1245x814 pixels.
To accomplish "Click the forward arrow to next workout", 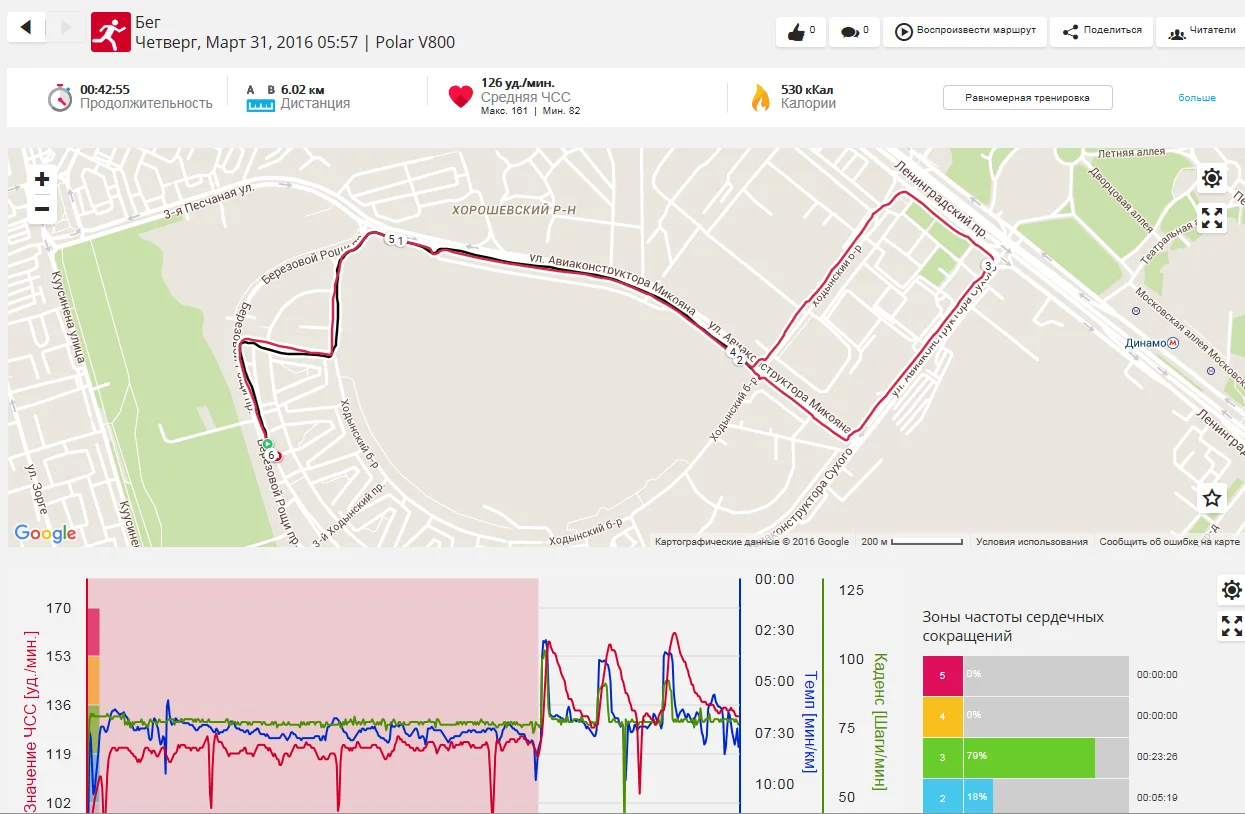I will tap(66, 27).
